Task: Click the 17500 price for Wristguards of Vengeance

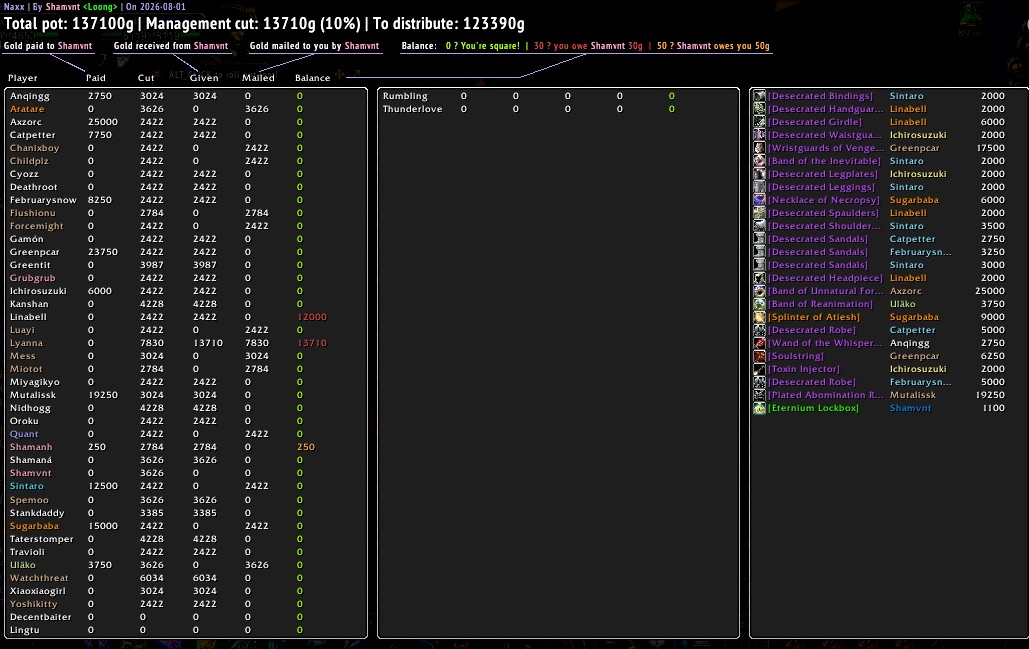Action: [x=991, y=148]
